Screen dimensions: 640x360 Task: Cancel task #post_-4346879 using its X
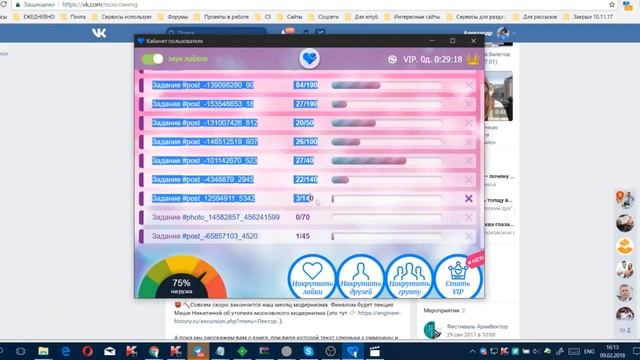[x=469, y=180]
